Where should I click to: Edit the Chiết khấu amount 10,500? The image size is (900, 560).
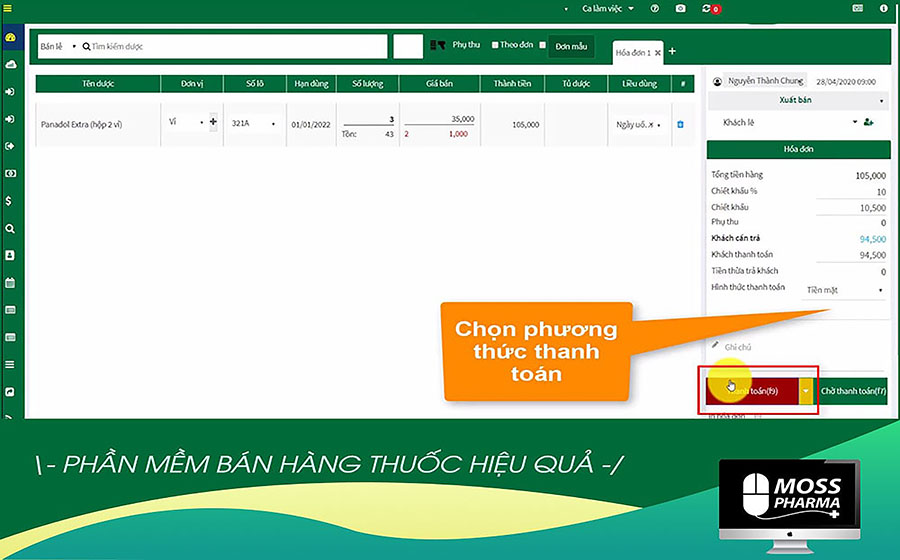[851, 208]
